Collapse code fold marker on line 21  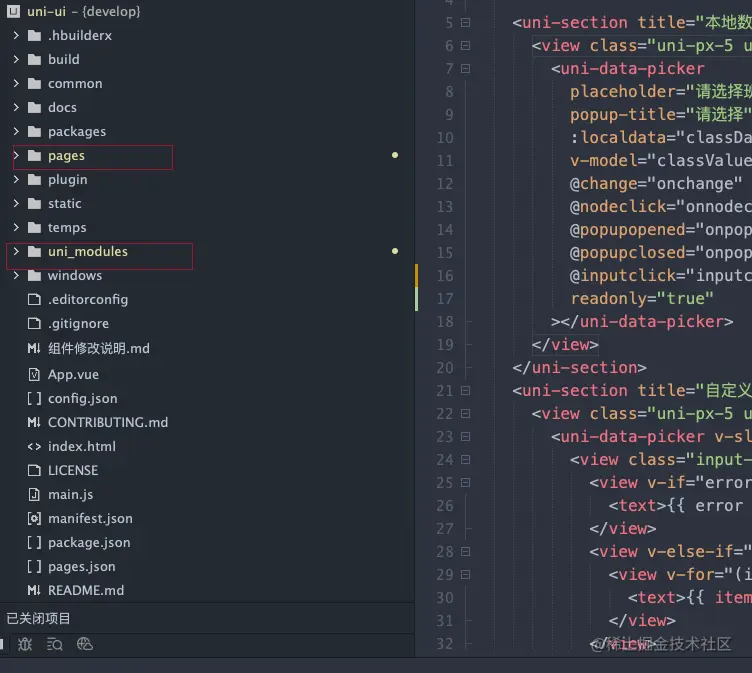point(465,390)
